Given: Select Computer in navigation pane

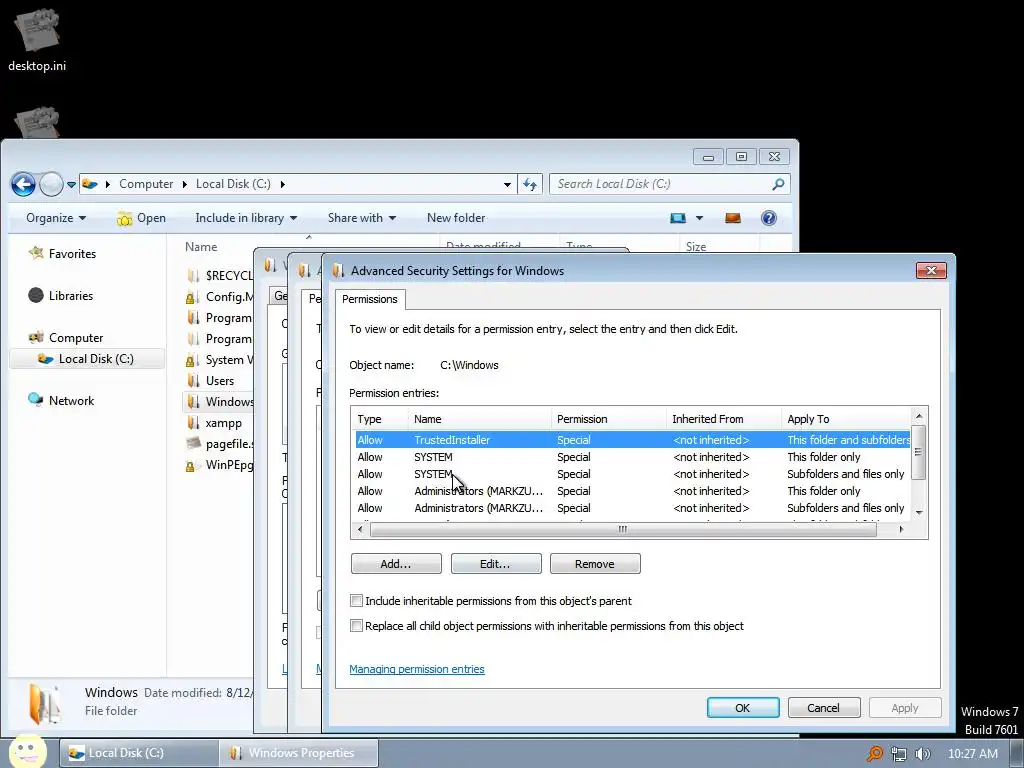Looking at the screenshot, I should [x=66, y=338].
